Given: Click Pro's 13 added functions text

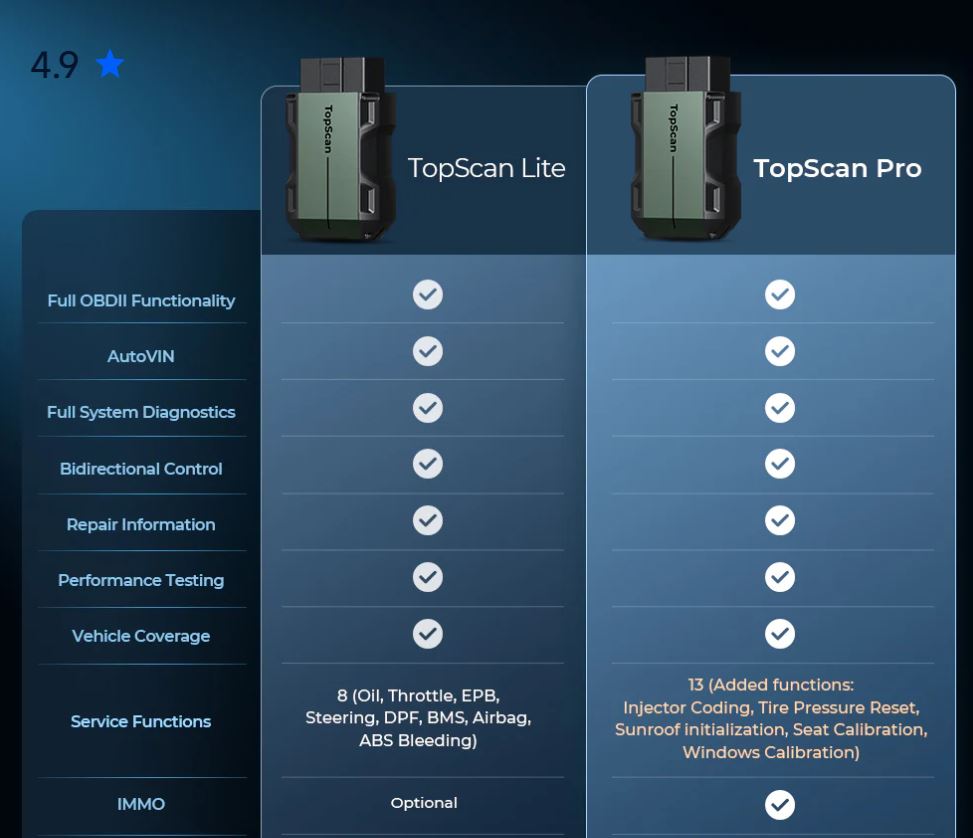Looking at the screenshot, I should (771, 718).
